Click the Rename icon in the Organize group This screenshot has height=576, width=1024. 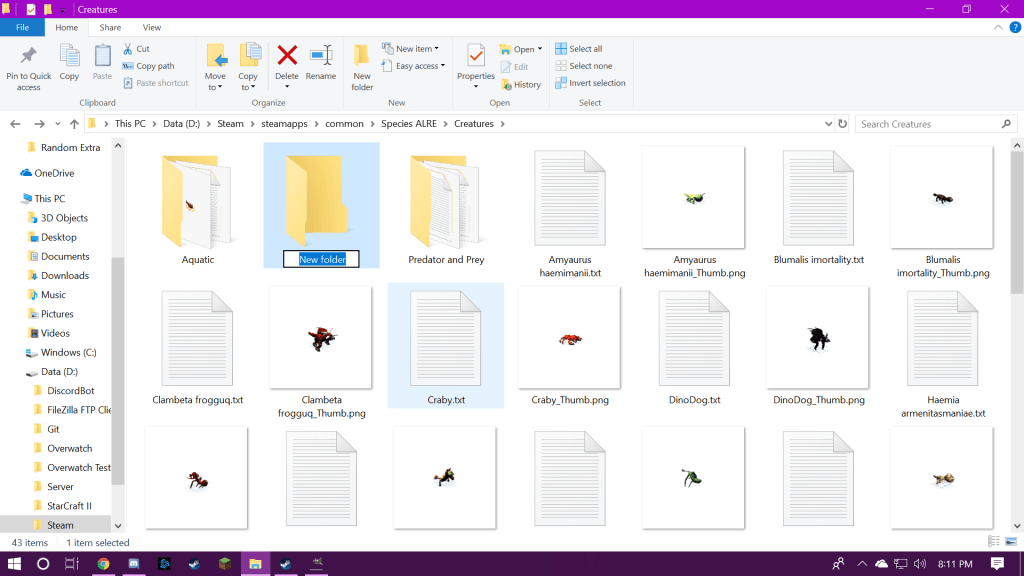point(321,56)
